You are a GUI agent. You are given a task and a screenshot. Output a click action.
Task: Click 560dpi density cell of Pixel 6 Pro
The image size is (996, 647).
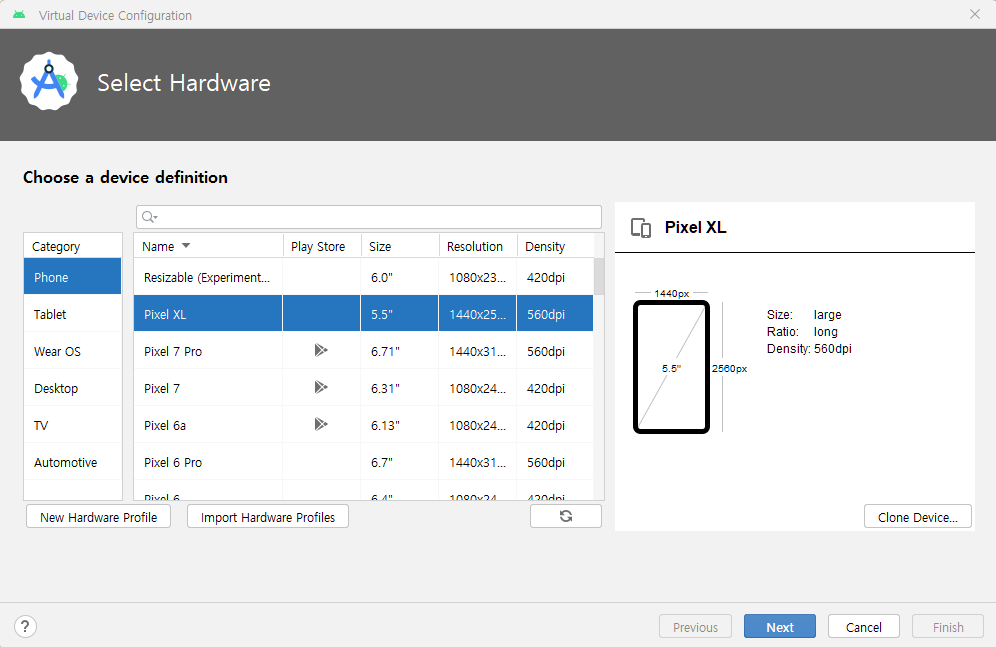[x=555, y=462]
